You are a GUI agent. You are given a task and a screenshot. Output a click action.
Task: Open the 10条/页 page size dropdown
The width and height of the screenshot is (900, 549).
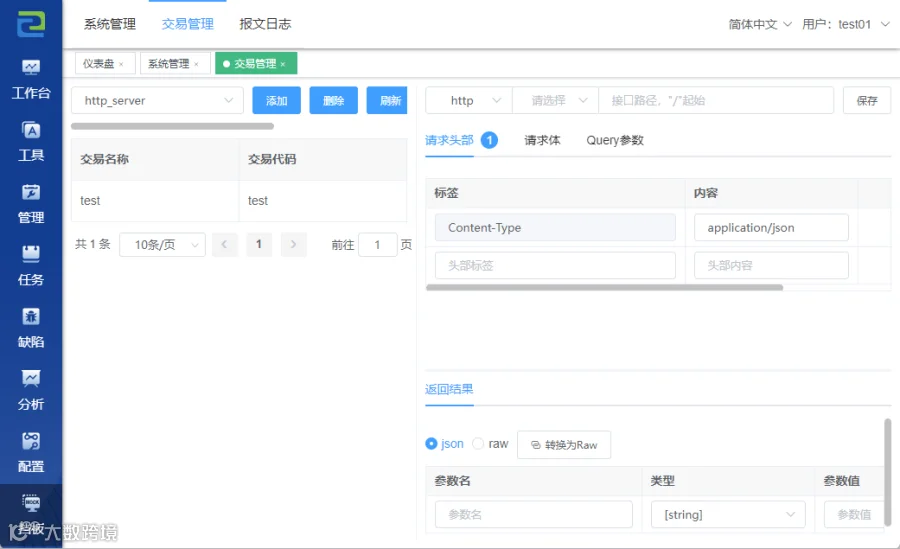162,245
